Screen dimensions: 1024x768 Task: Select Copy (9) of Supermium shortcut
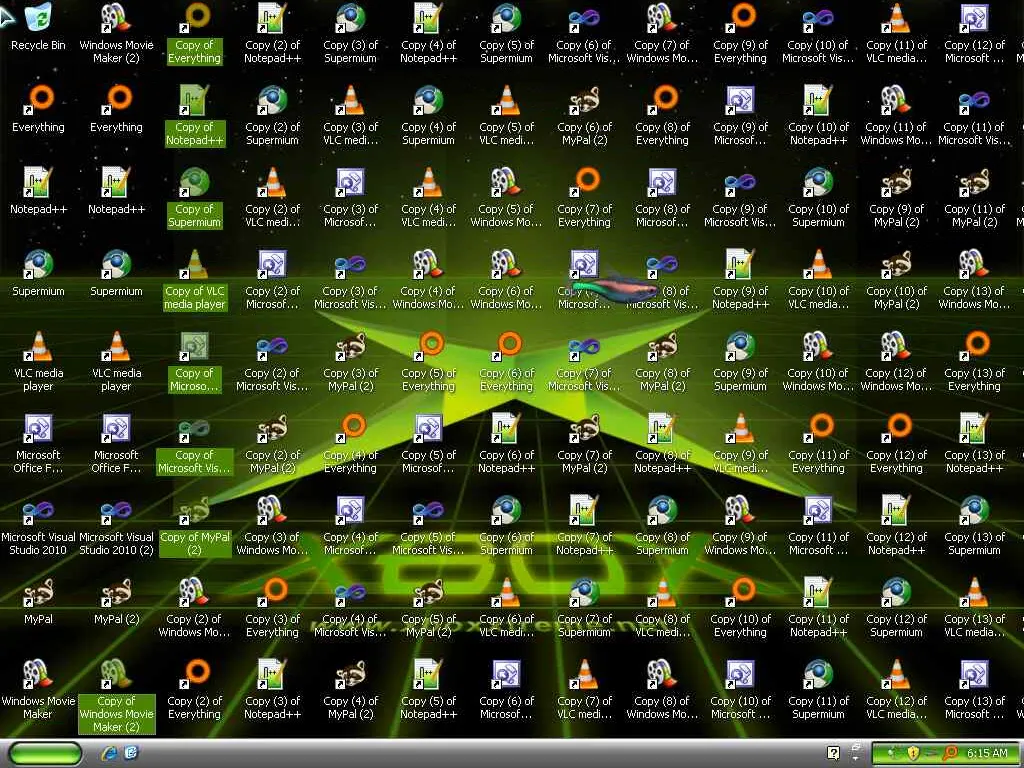pos(741,362)
